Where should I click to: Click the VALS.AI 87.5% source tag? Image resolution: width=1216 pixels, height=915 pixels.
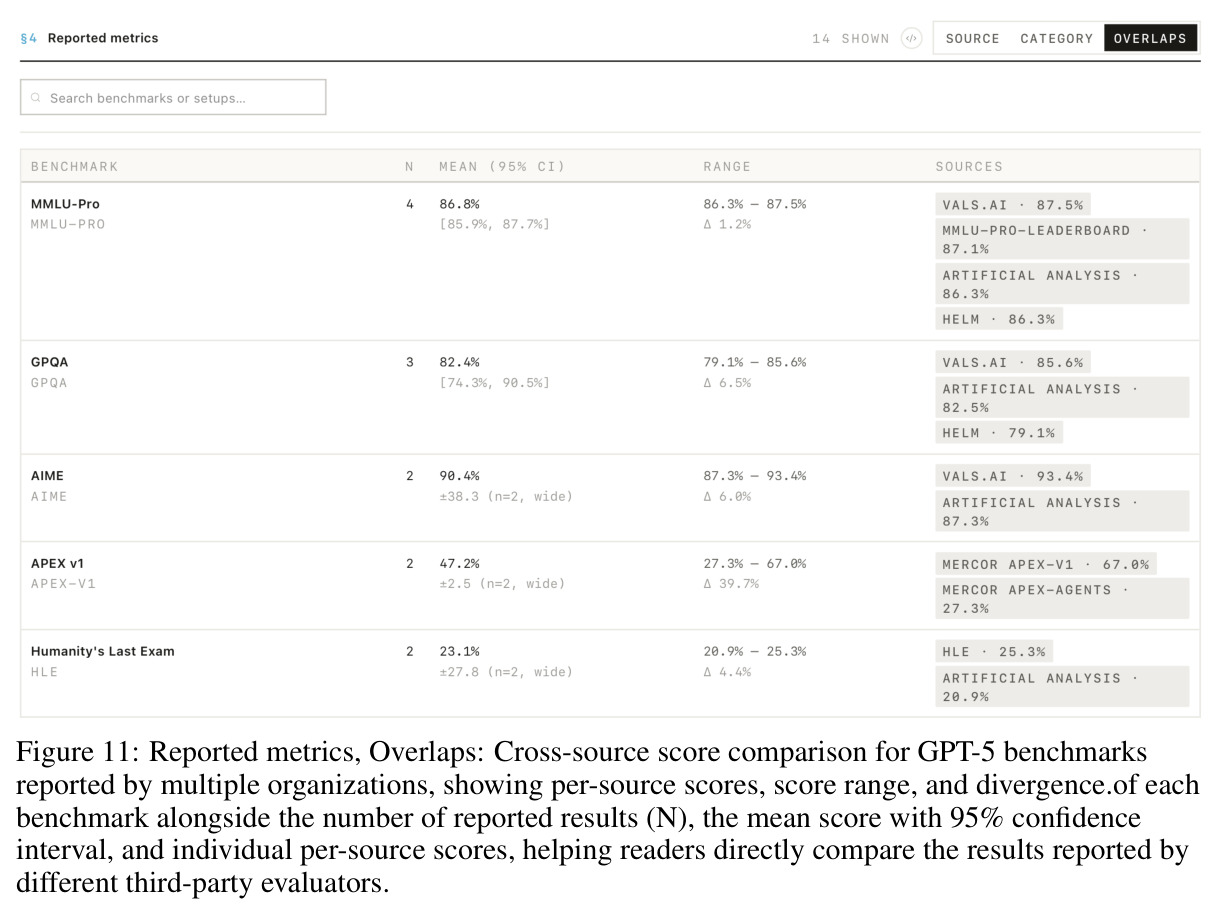pyautogui.click(x=1012, y=204)
